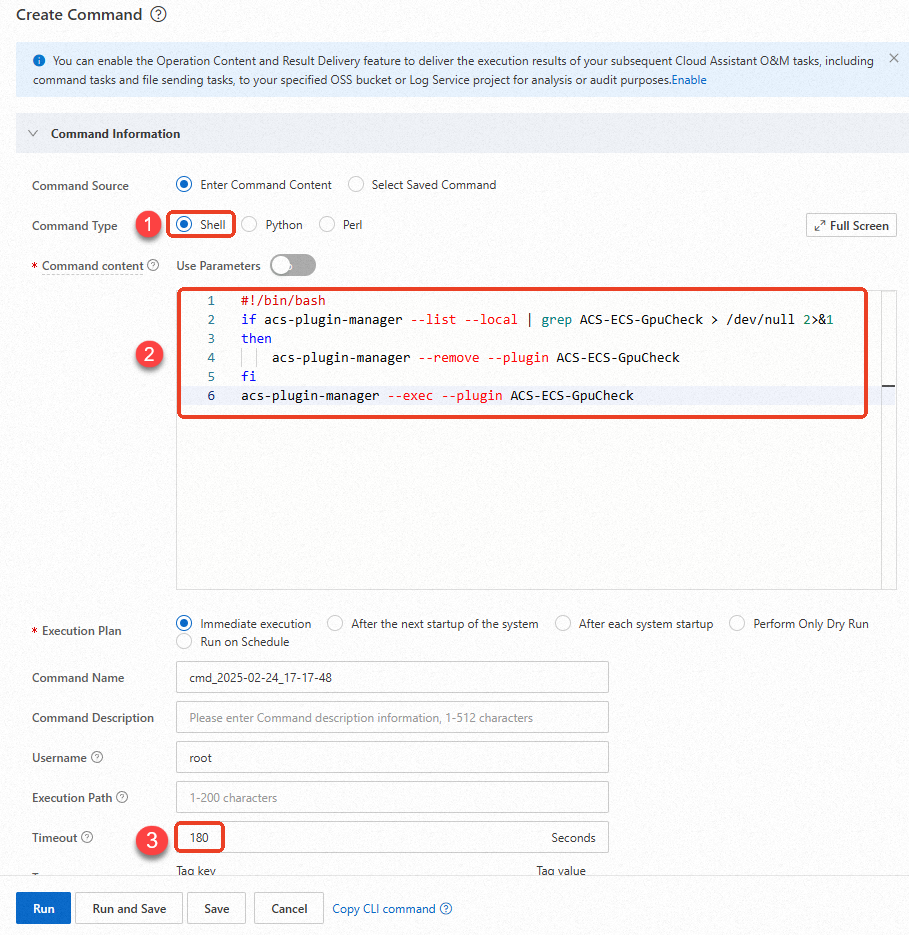
Task: Open the Create Command help icon
Action: [x=158, y=14]
